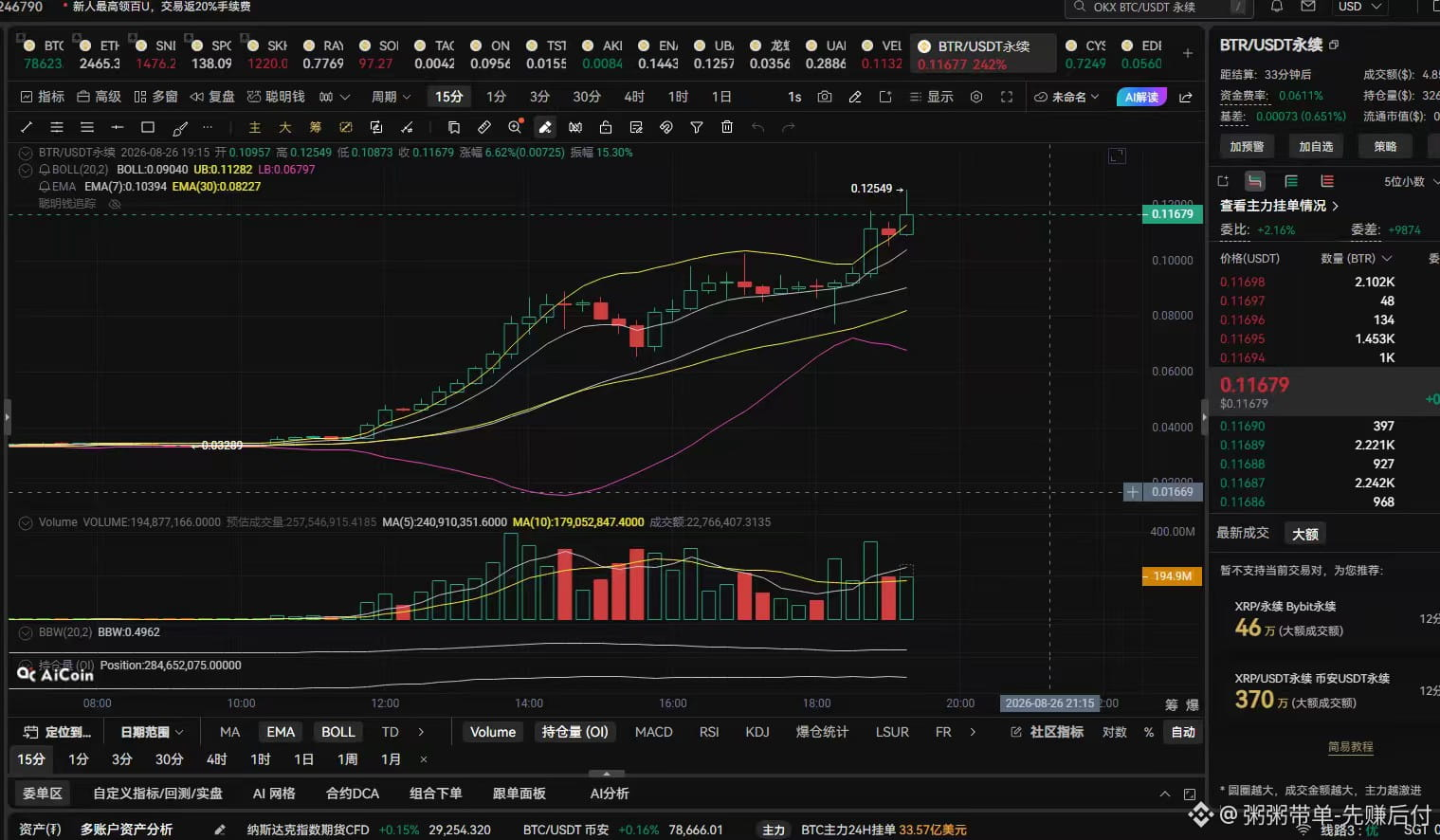Click the hide drawings link icon
Viewport: 1440px width, 840px height.
click(x=666, y=127)
